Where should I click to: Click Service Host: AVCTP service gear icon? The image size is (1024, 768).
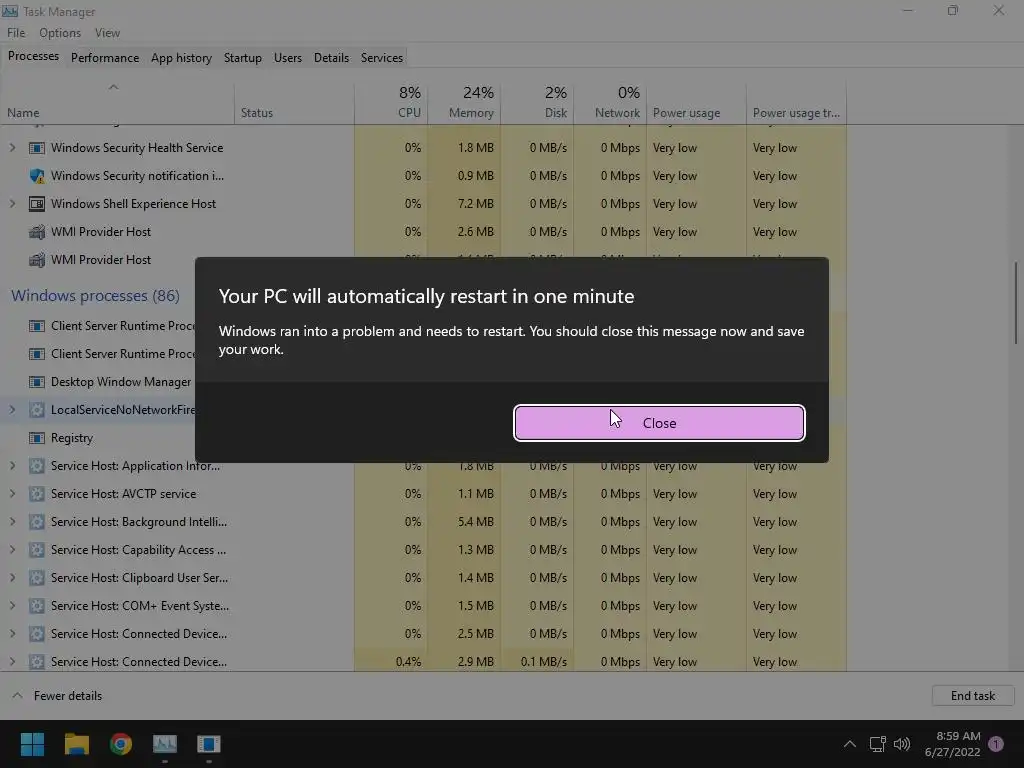(x=37, y=494)
